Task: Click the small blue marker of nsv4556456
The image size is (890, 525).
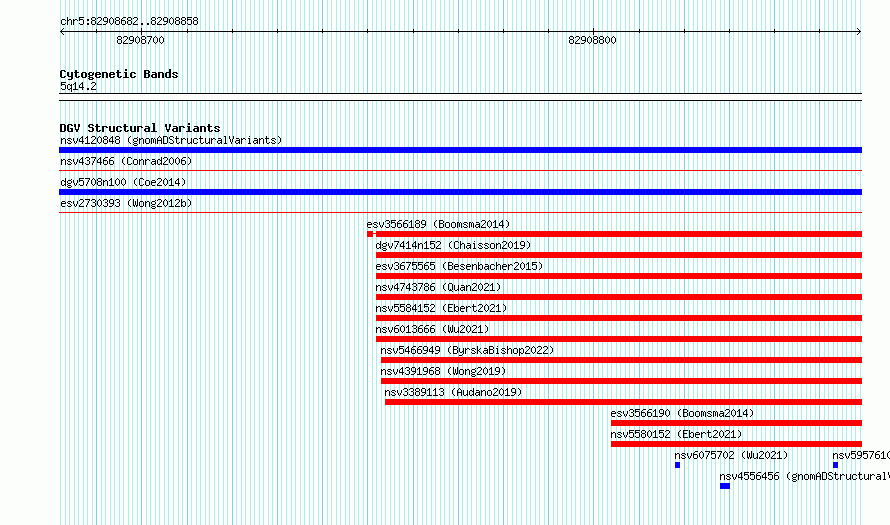Action: 725,486
